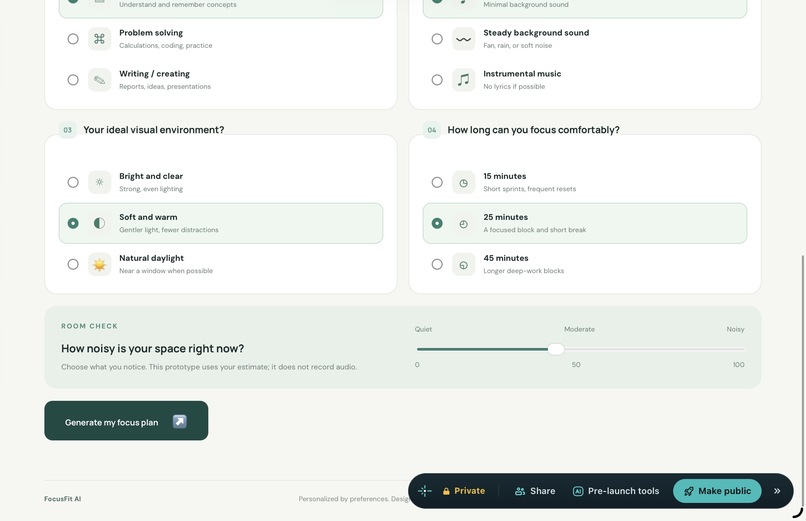Click the clock icon beside 15 minutes
Viewport: 806px width, 521px height.
pyautogui.click(x=463, y=182)
